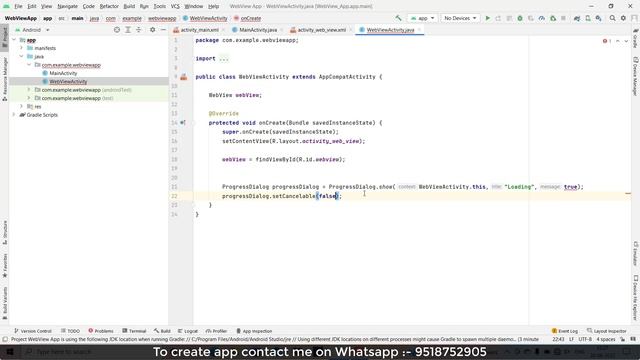This screenshot has width=640, height=360.
Task: Toggle Resource Manager side tab
Action: click(4, 80)
